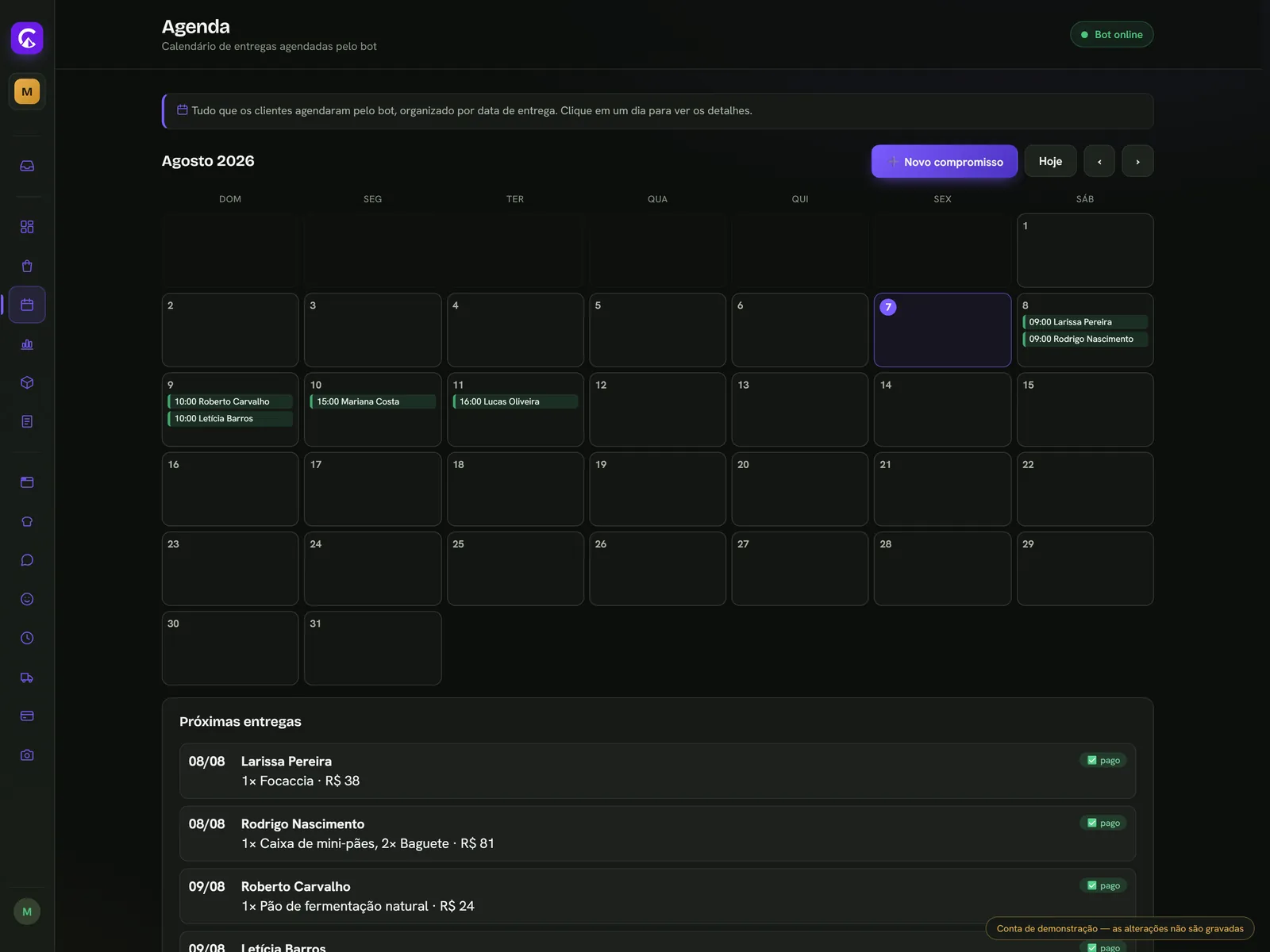Viewport: 1270px width, 952px height.
Task: Jump to today with Hoje button
Action: point(1050,161)
